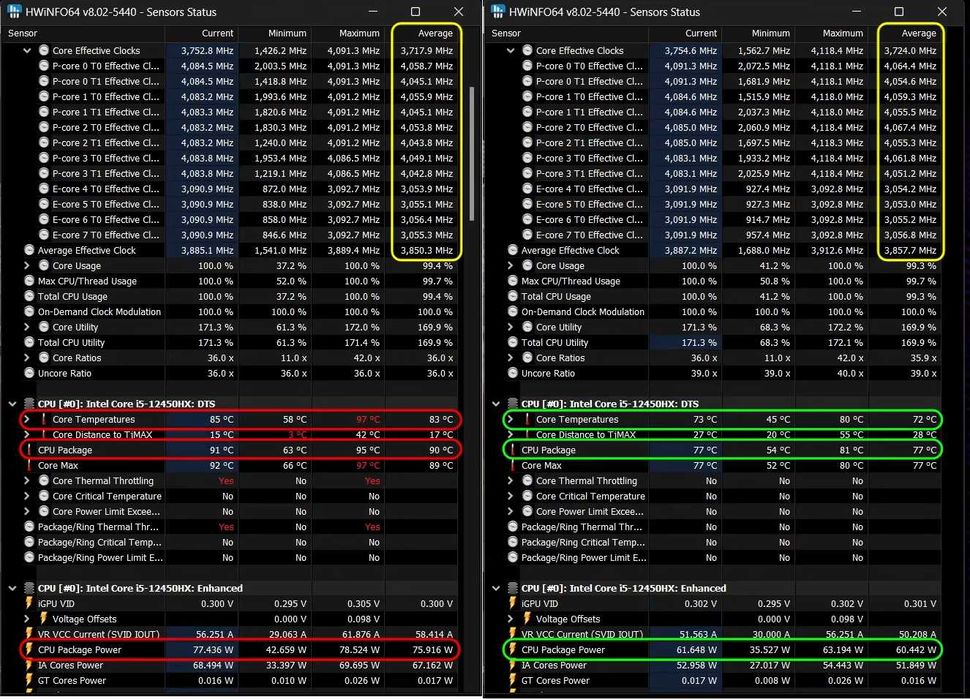Image resolution: width=970 pixels, height=699 pixels.
Task: Select Core Power Limit Excee row, right window
Action: 724,512
